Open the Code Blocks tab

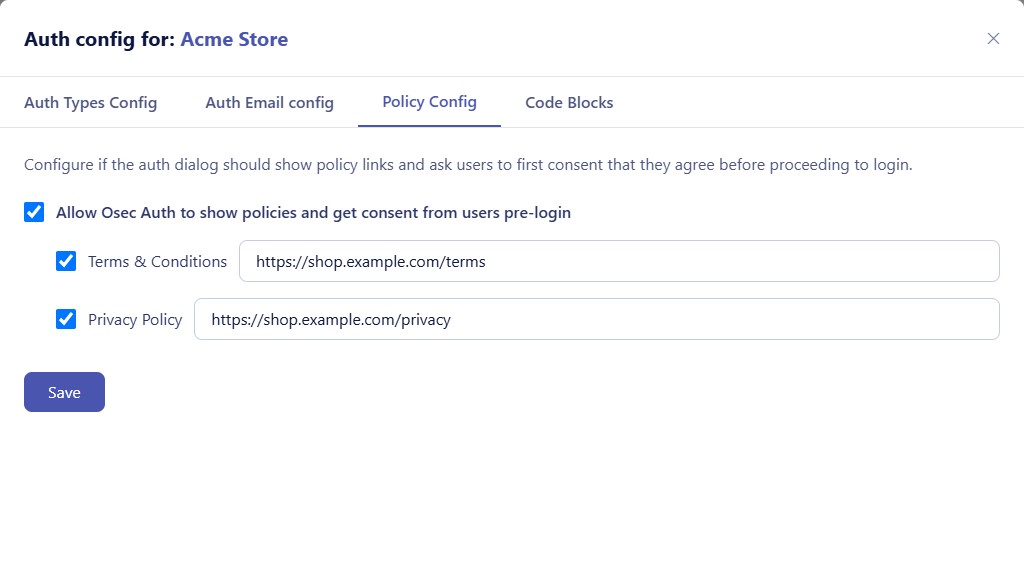[569, 102]
